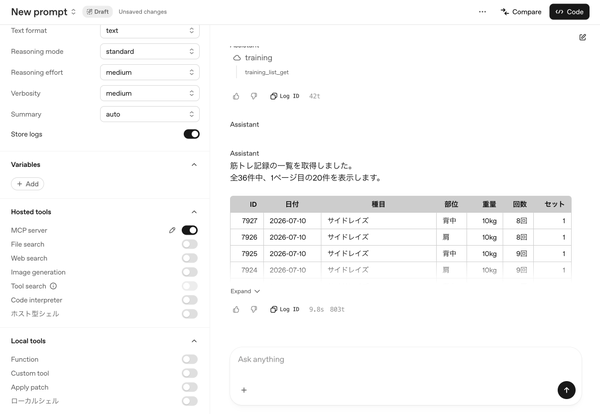Click the 筋トレ記録の一覧を取得しました text
This screenshot has width=600, height=414.
tap(292, 166)
